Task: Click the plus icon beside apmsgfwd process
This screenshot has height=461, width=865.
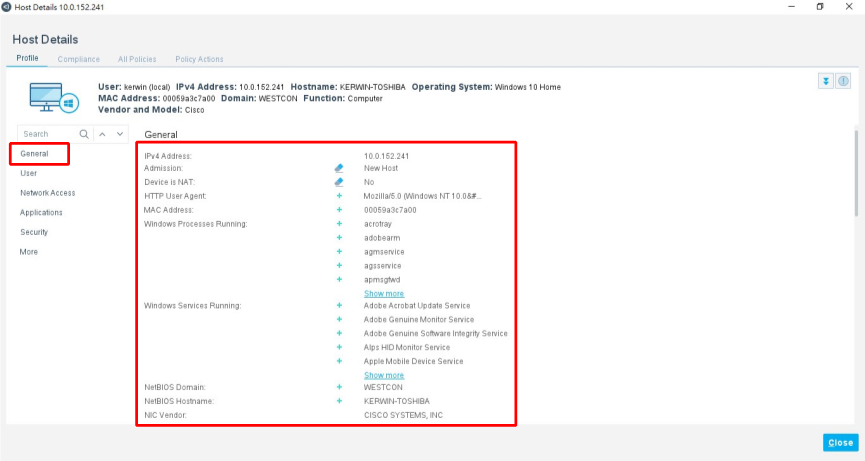Action: (339, 279)
